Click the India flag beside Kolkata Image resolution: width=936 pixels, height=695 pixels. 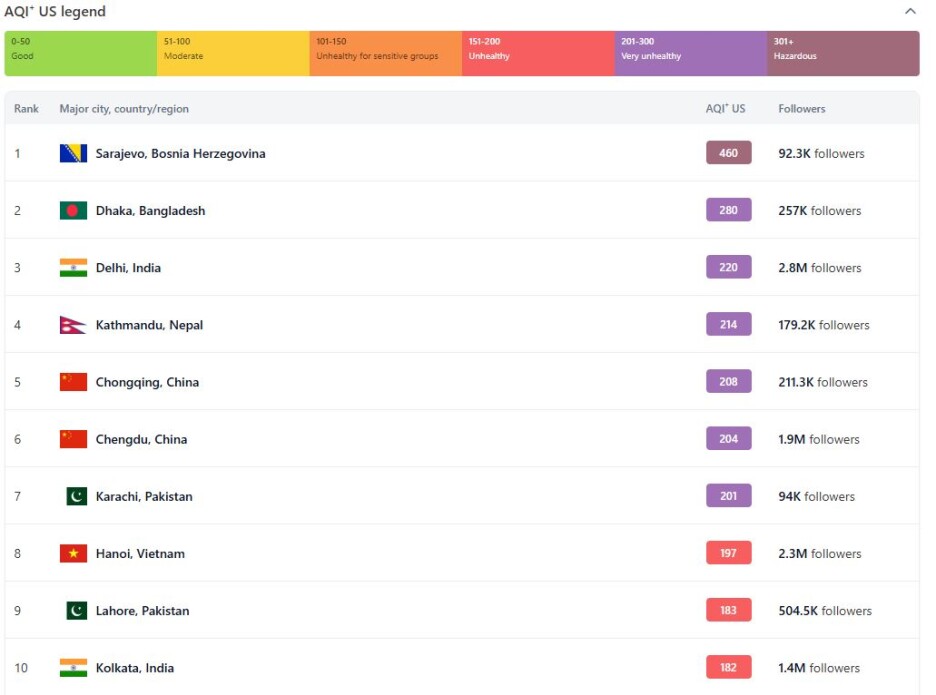point(73,668)
